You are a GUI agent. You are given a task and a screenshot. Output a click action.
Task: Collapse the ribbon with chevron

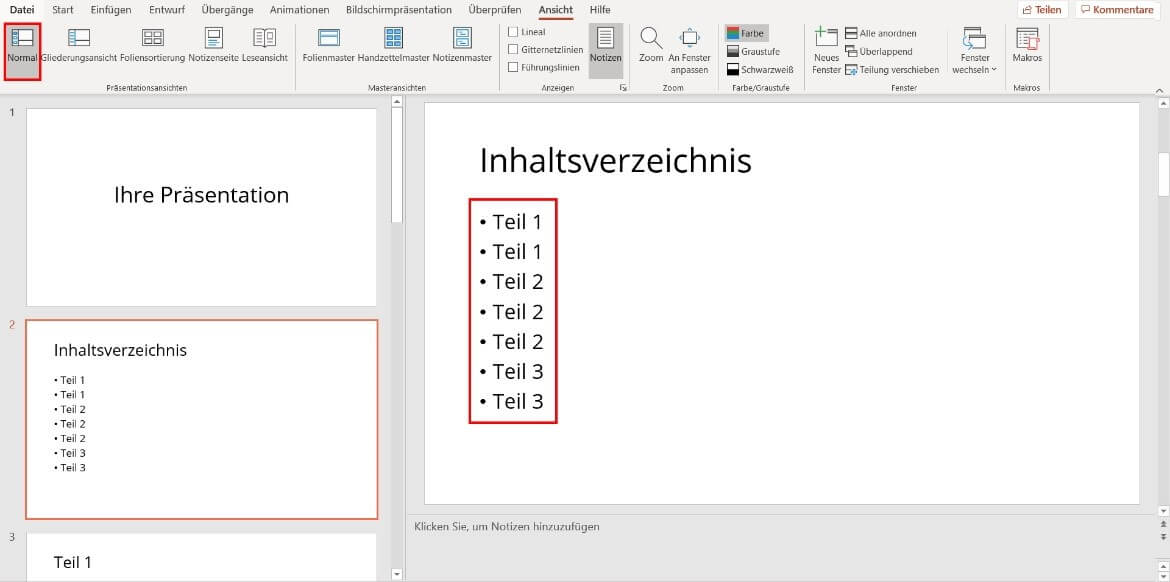coord(1159,90)
